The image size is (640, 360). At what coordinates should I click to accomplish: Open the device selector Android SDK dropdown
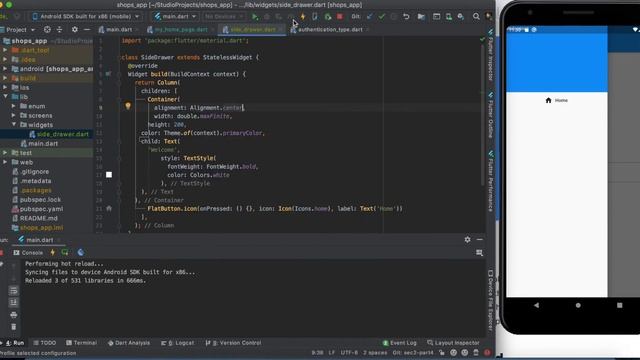(x=86, y=17)
